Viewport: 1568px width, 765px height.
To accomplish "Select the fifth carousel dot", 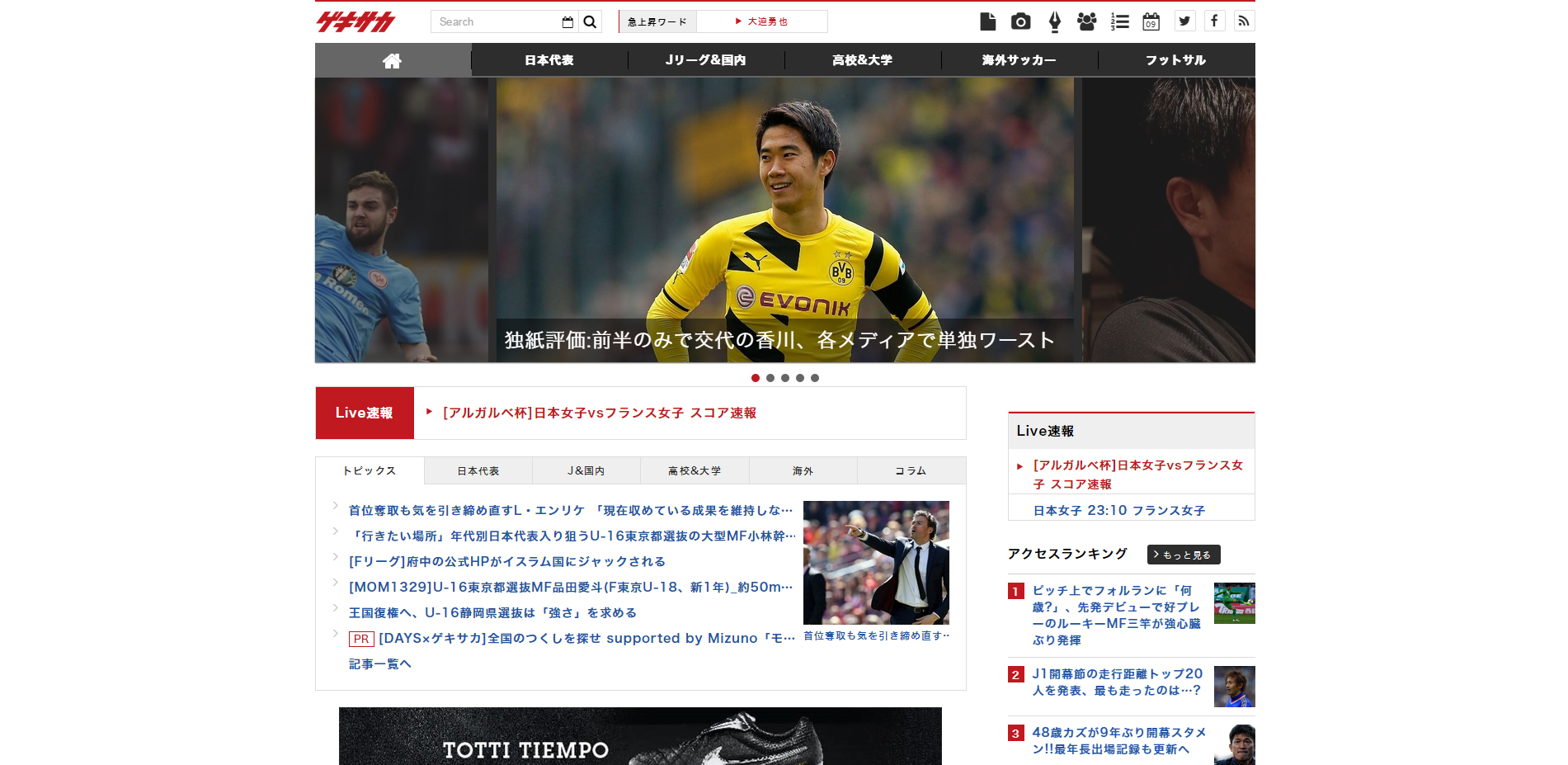I will pyautogui.click(x=815, y=378).
